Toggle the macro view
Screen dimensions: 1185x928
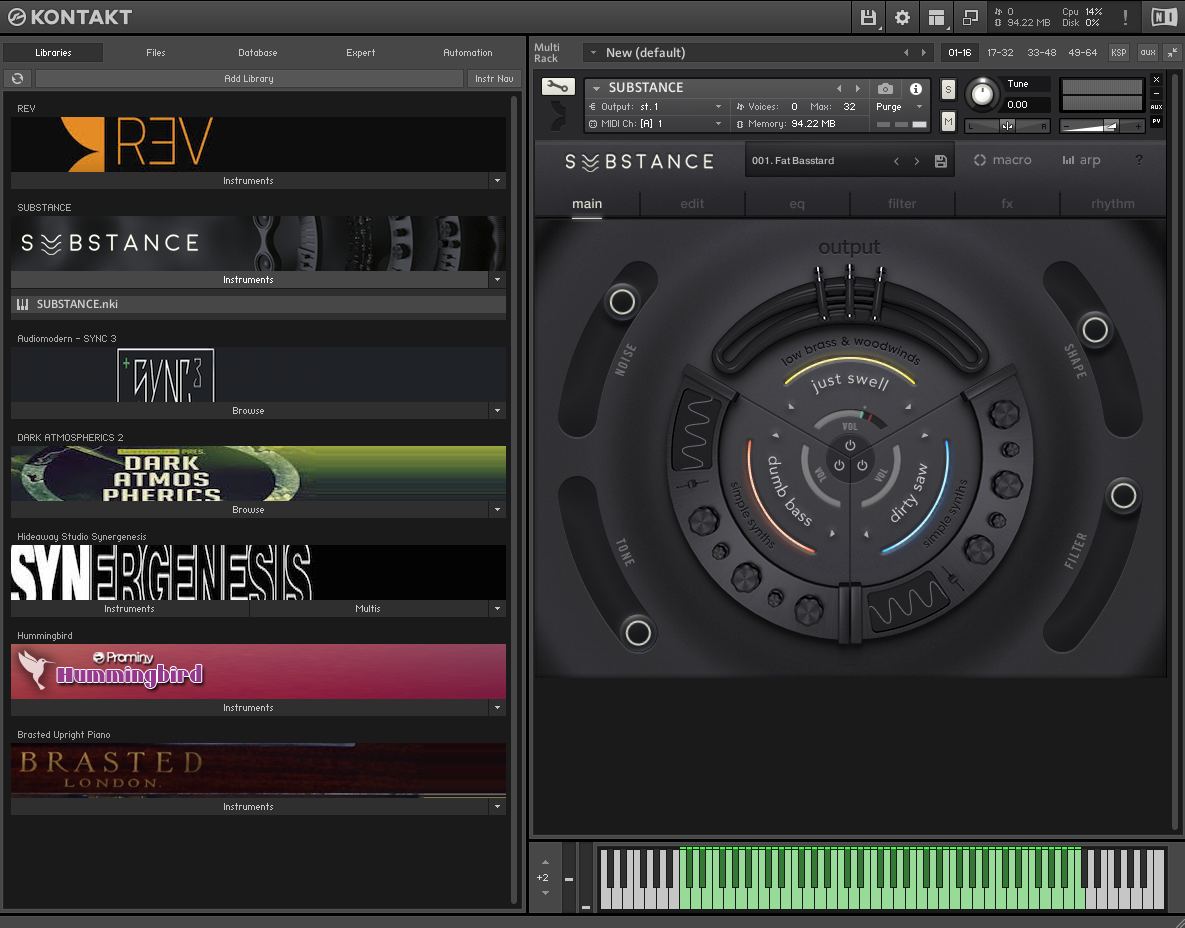(1003, 160)
